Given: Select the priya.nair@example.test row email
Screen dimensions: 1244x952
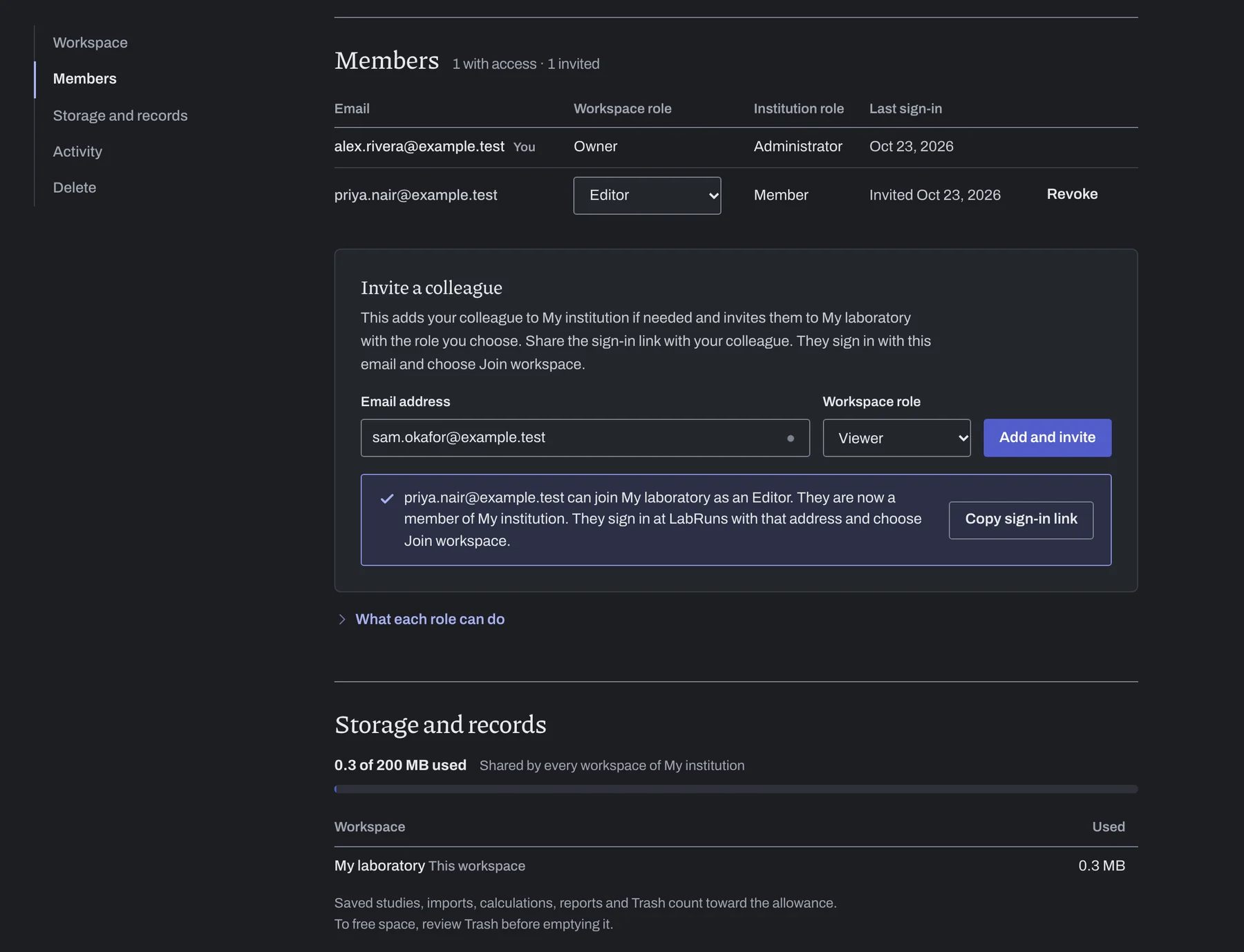Looking at the screenshot, I should pyautogui.click(x=416, y=196).
